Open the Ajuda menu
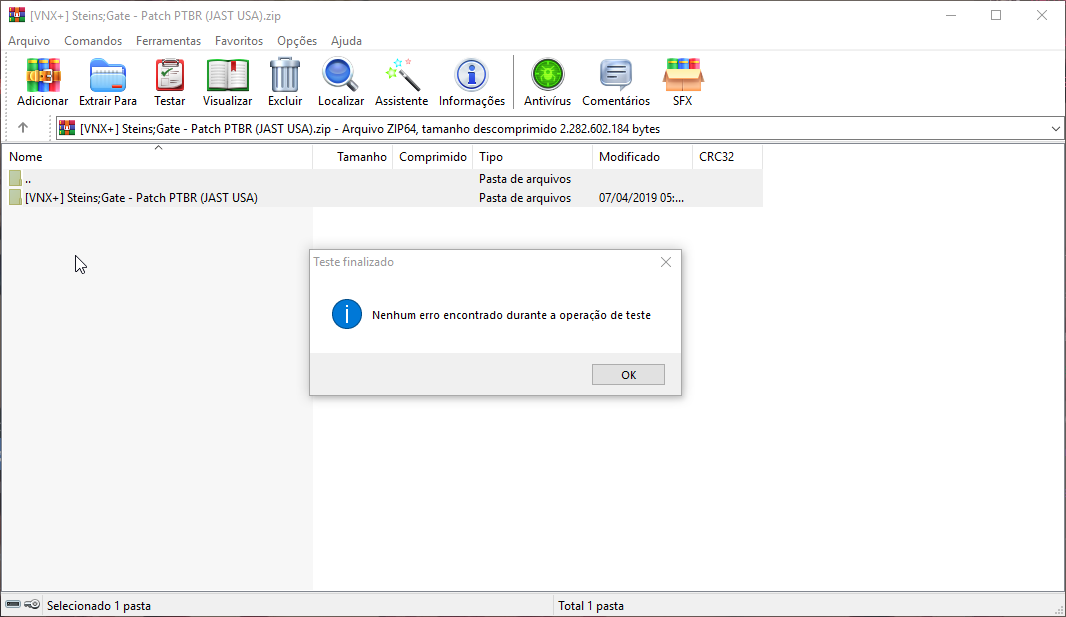1066x617 pixels. pyautogui.click(x=346, y=41)
